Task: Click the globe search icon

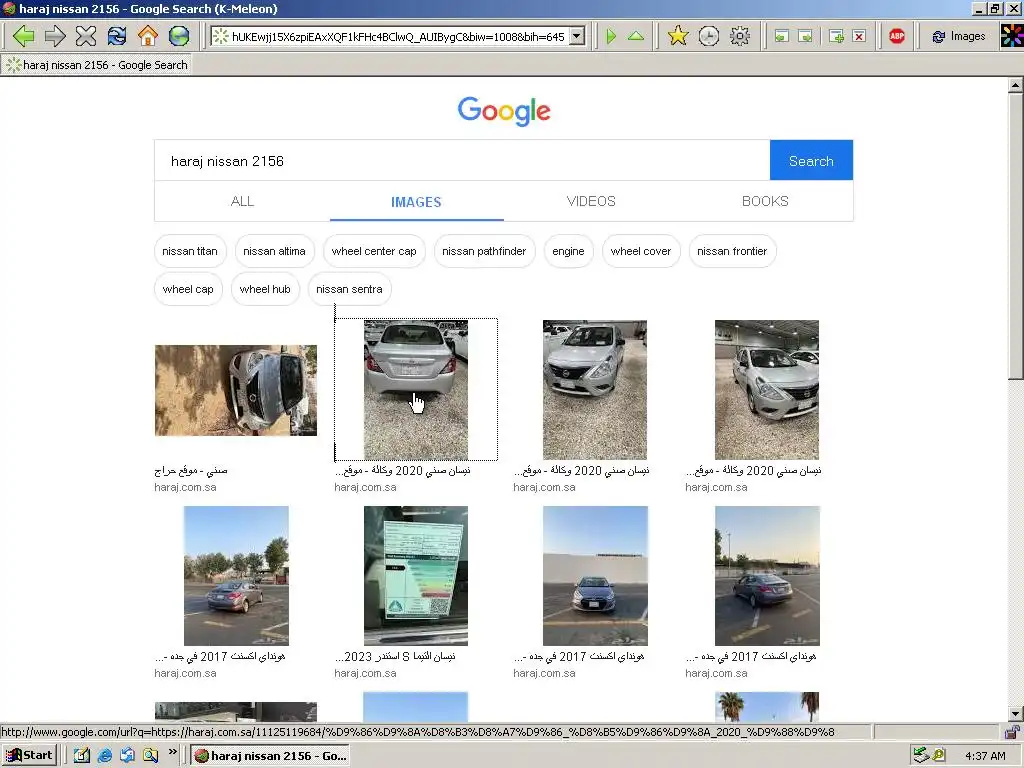Action: [179, 36]
